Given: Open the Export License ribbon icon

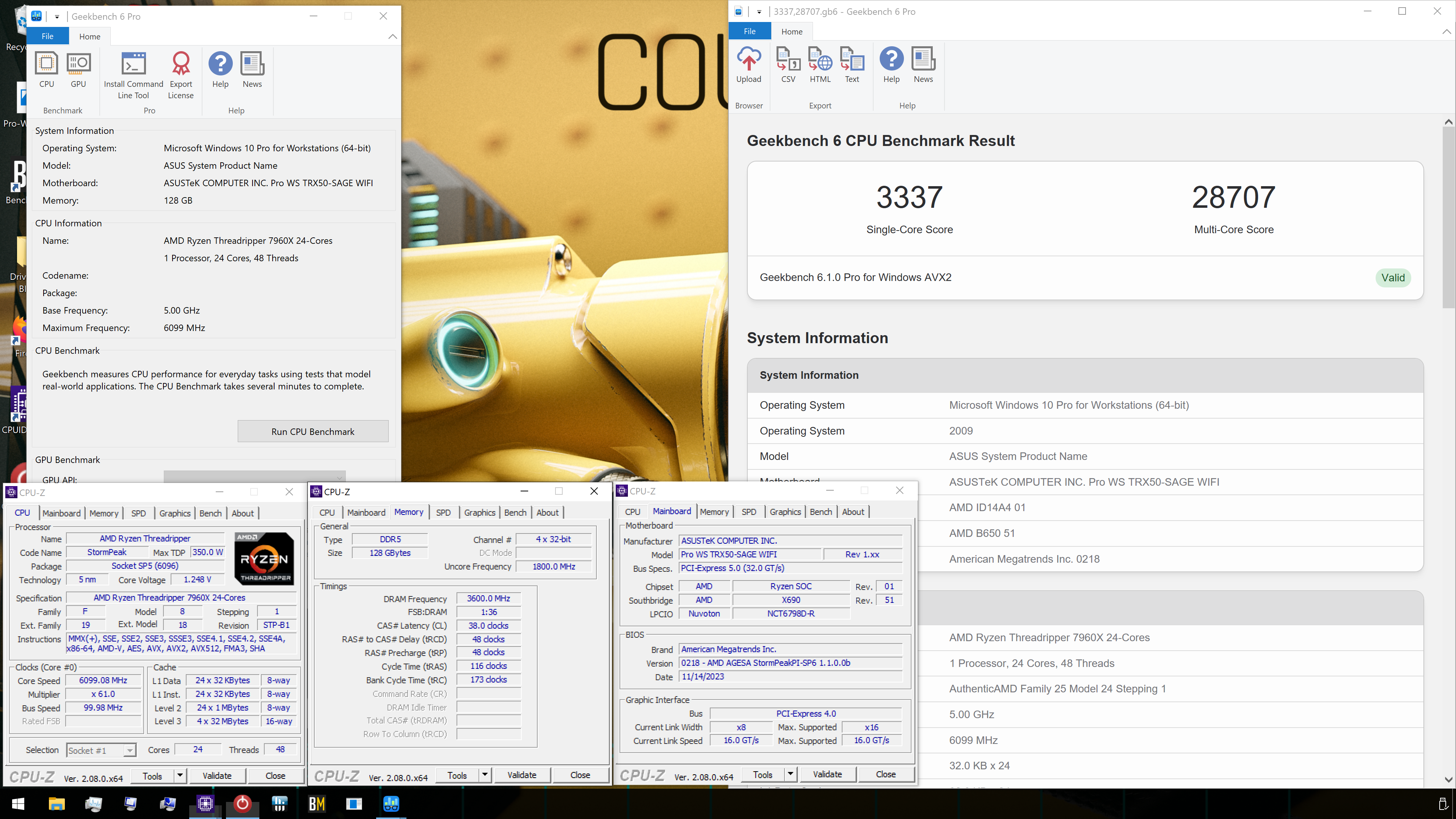Looking at the screenshot, I should pyautogui.click(x=181, y=76).
